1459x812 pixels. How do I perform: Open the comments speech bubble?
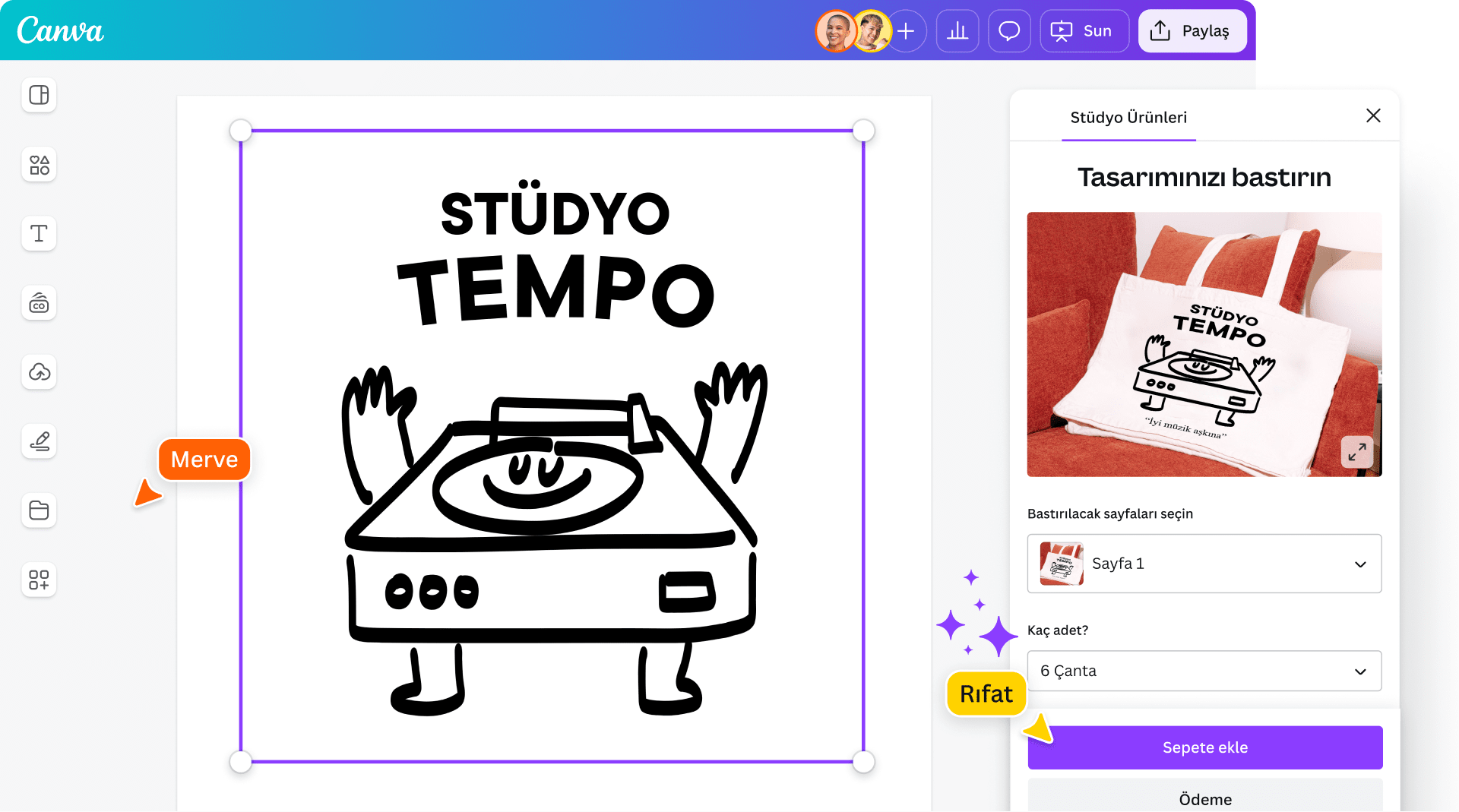(1009, 31)
